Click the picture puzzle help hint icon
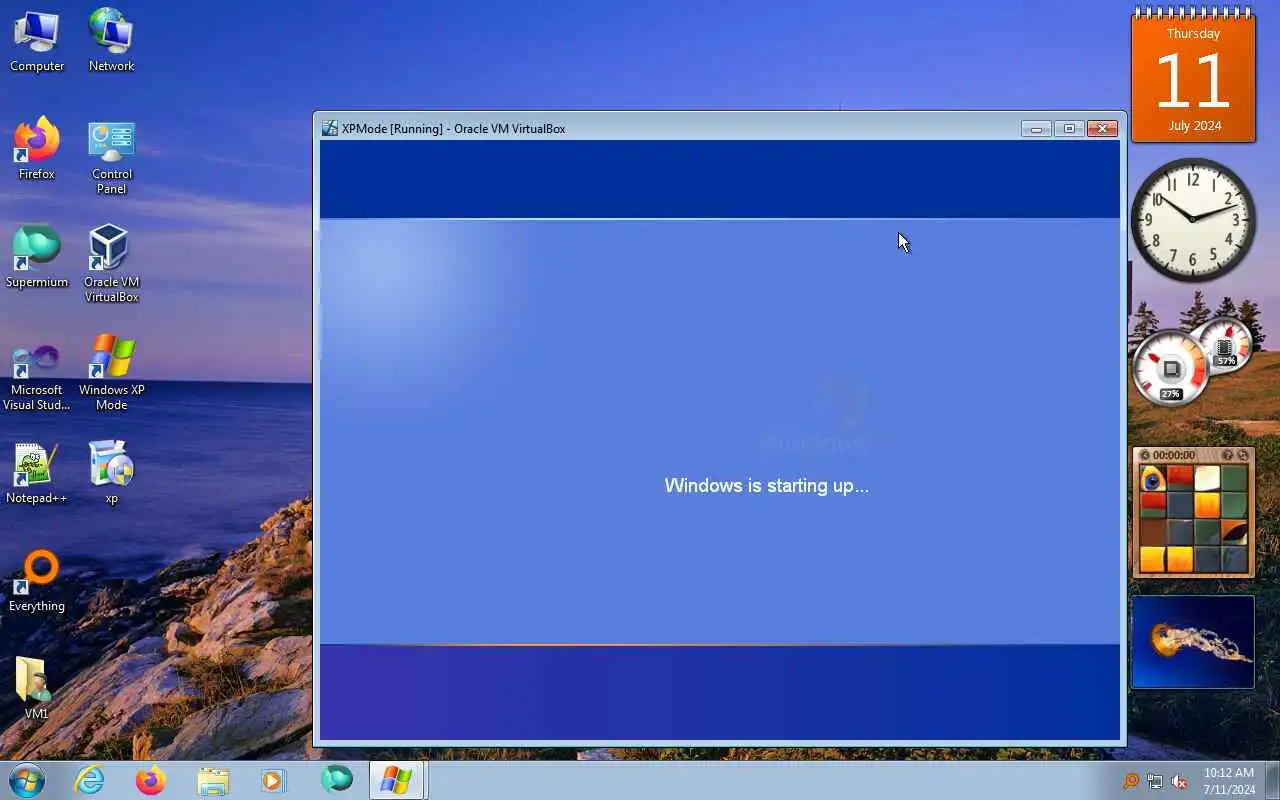 point(1228,455)
